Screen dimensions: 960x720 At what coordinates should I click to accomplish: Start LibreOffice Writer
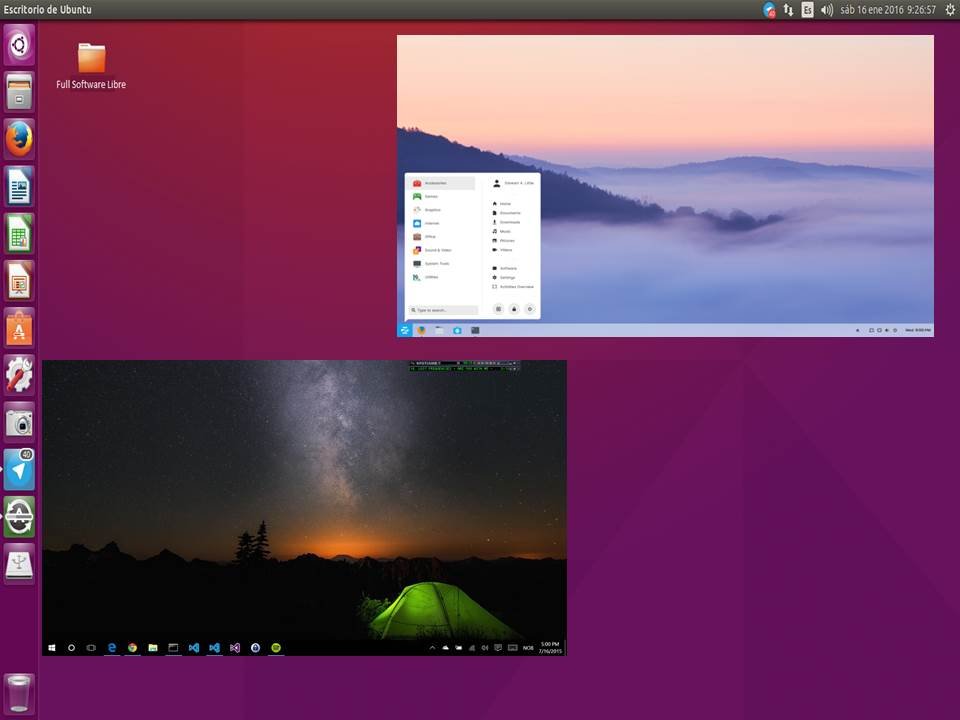[19, 186]
